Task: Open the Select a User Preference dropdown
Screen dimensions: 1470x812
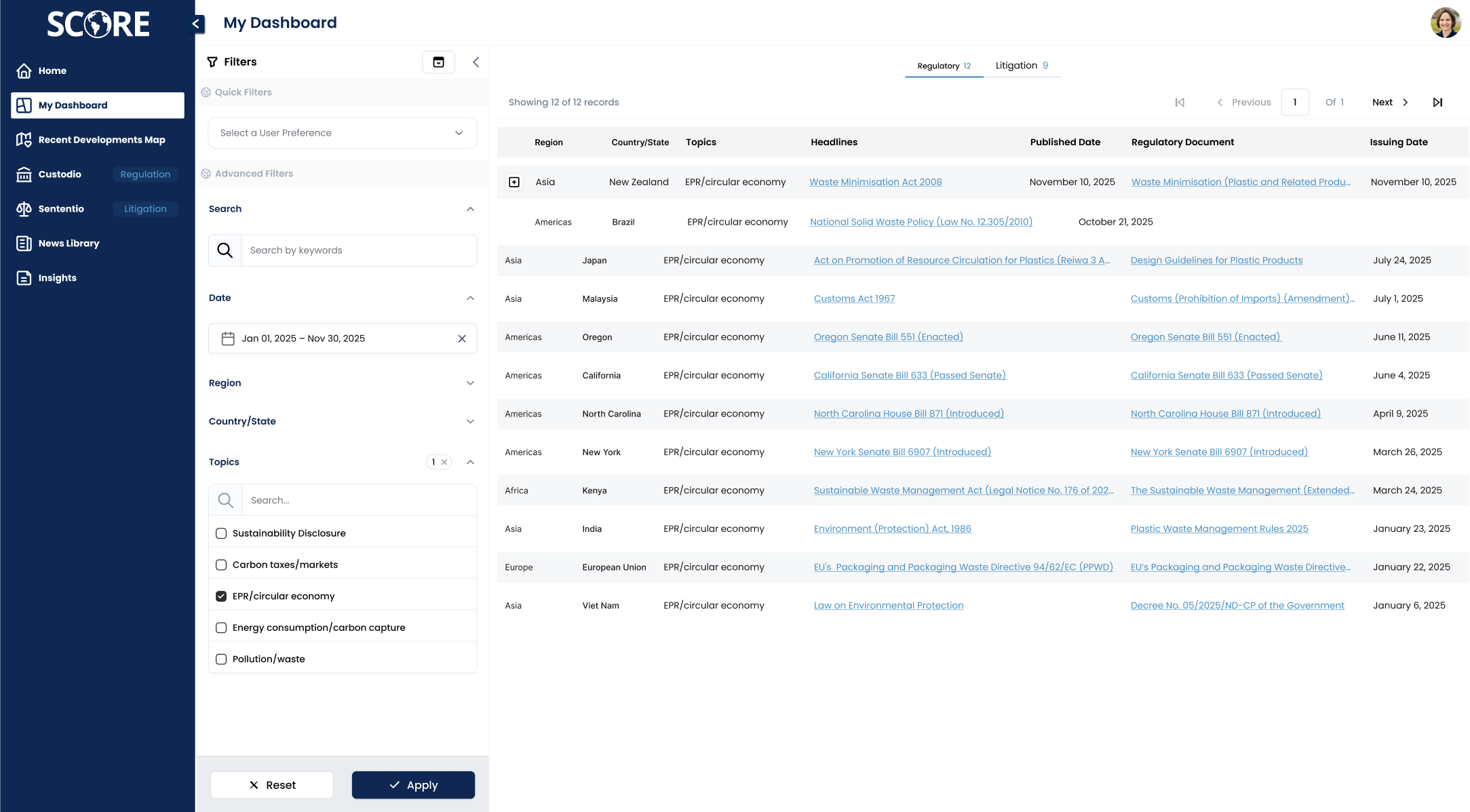Action: (x=342, y=133)
